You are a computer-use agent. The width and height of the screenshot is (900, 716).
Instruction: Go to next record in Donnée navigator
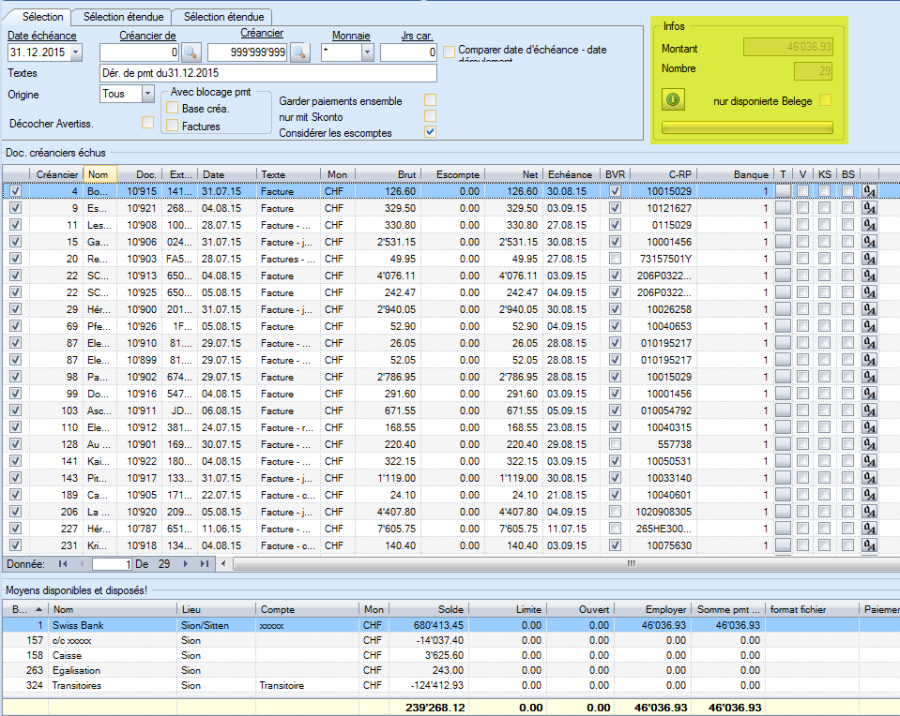pyautogui.click(x=187, y=564)
